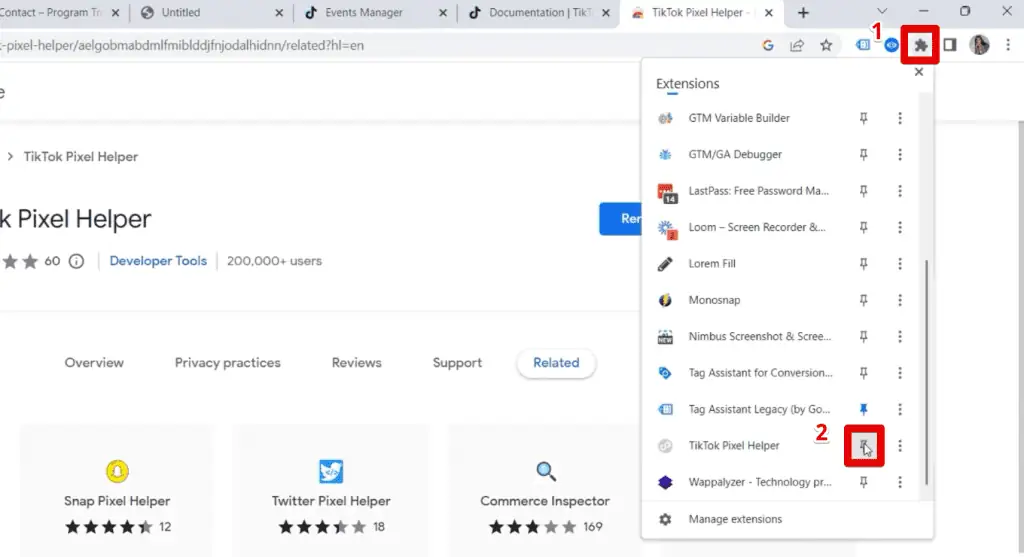Open more options for Wappalyzer
1024x557 pixels.
[x=900, y=483]
